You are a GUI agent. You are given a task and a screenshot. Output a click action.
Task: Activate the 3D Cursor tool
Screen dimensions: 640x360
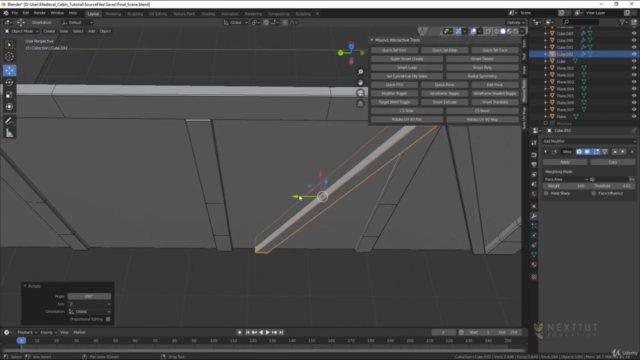(x=9, y=57)
